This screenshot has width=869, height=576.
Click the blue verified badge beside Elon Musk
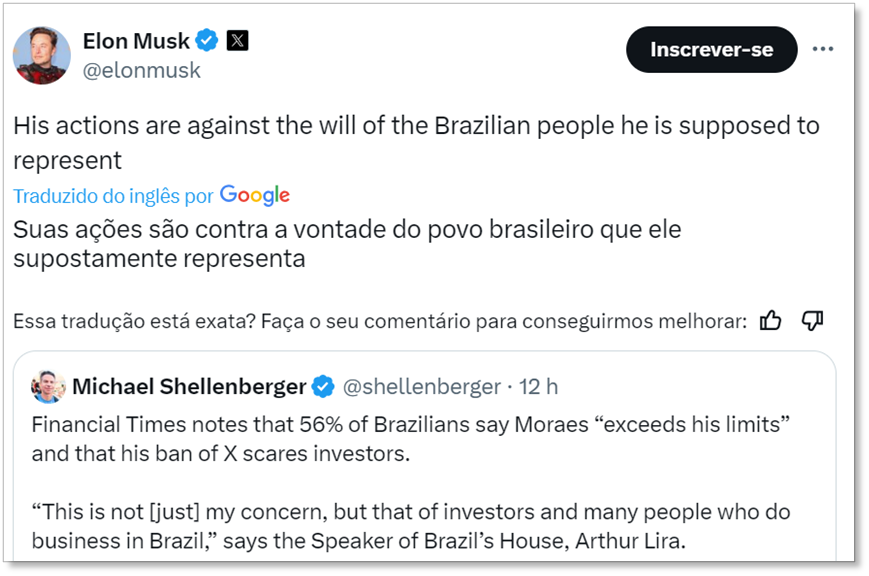pyautogui.click(x=208, y=41)
